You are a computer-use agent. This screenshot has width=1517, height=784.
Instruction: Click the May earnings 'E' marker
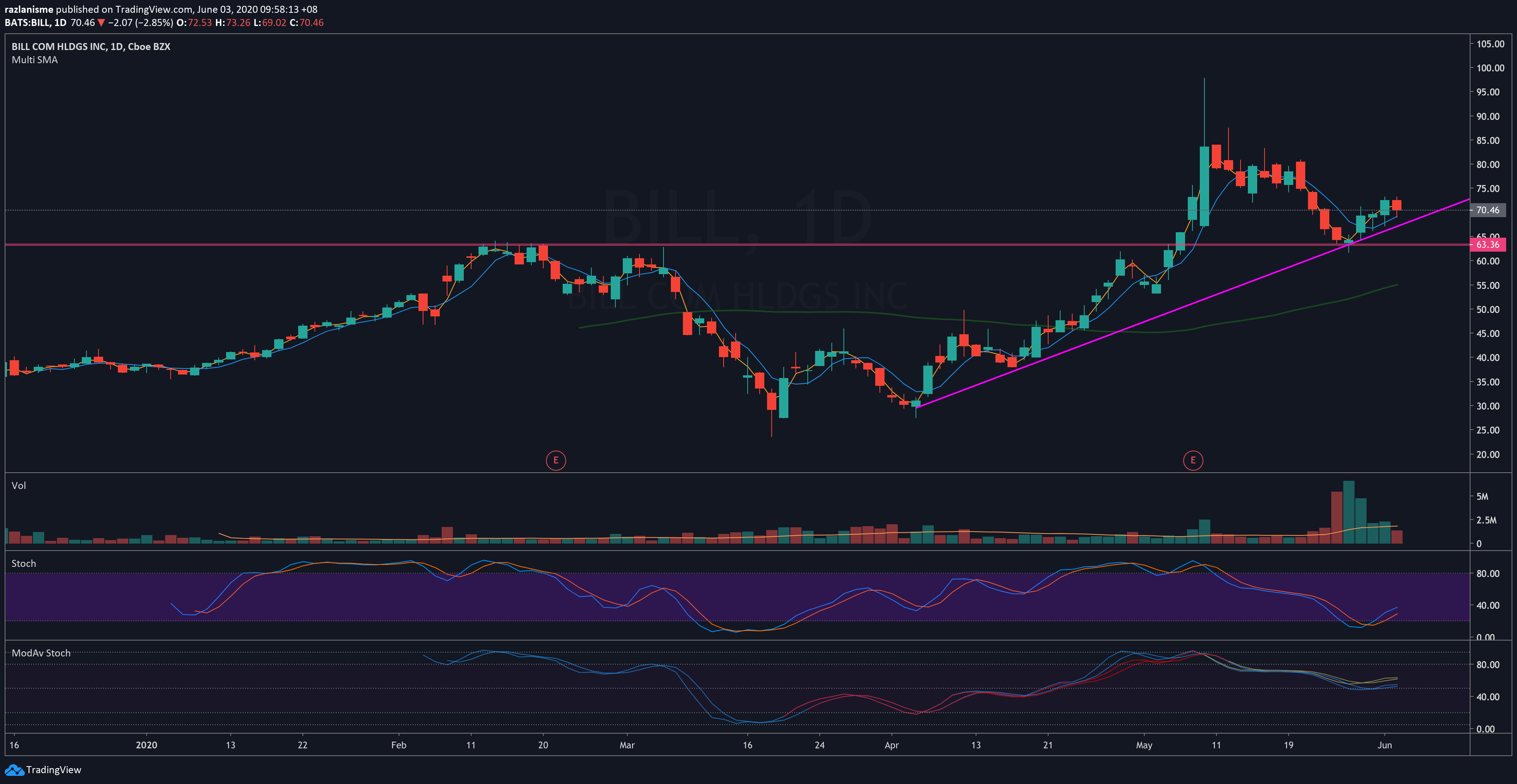click(1192, 460)
